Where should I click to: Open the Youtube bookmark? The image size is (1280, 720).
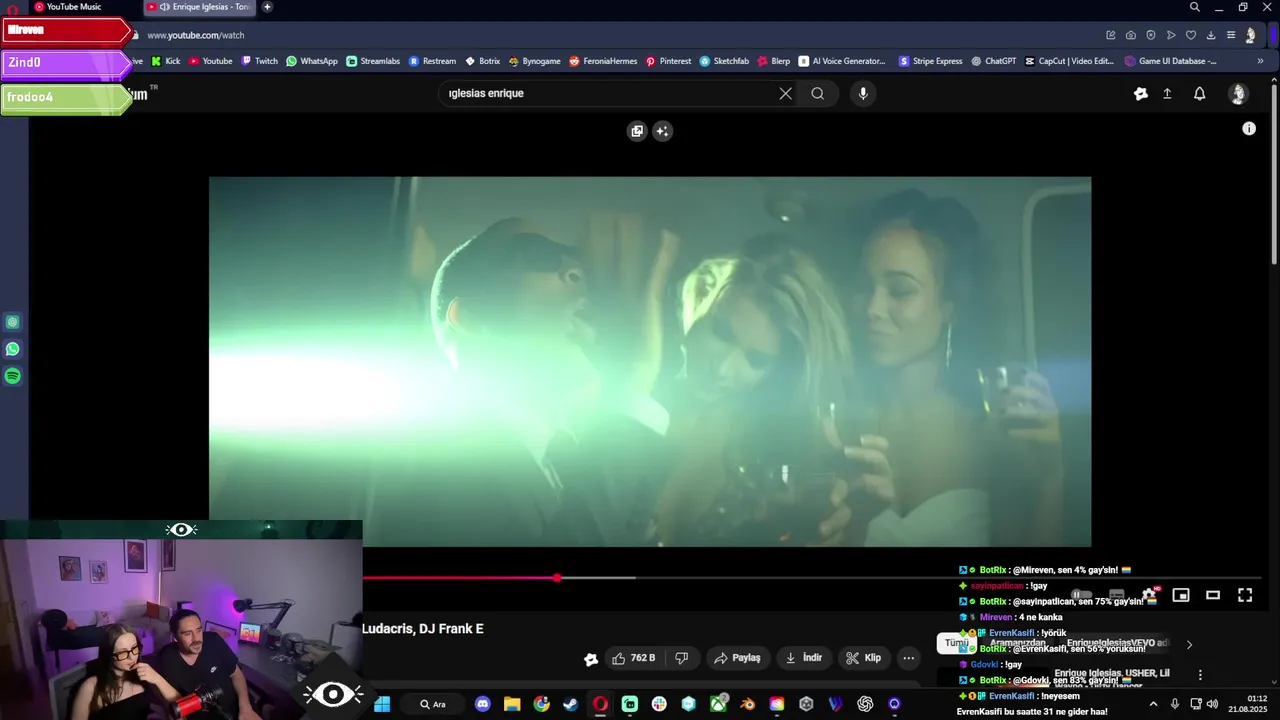(210, 61)
